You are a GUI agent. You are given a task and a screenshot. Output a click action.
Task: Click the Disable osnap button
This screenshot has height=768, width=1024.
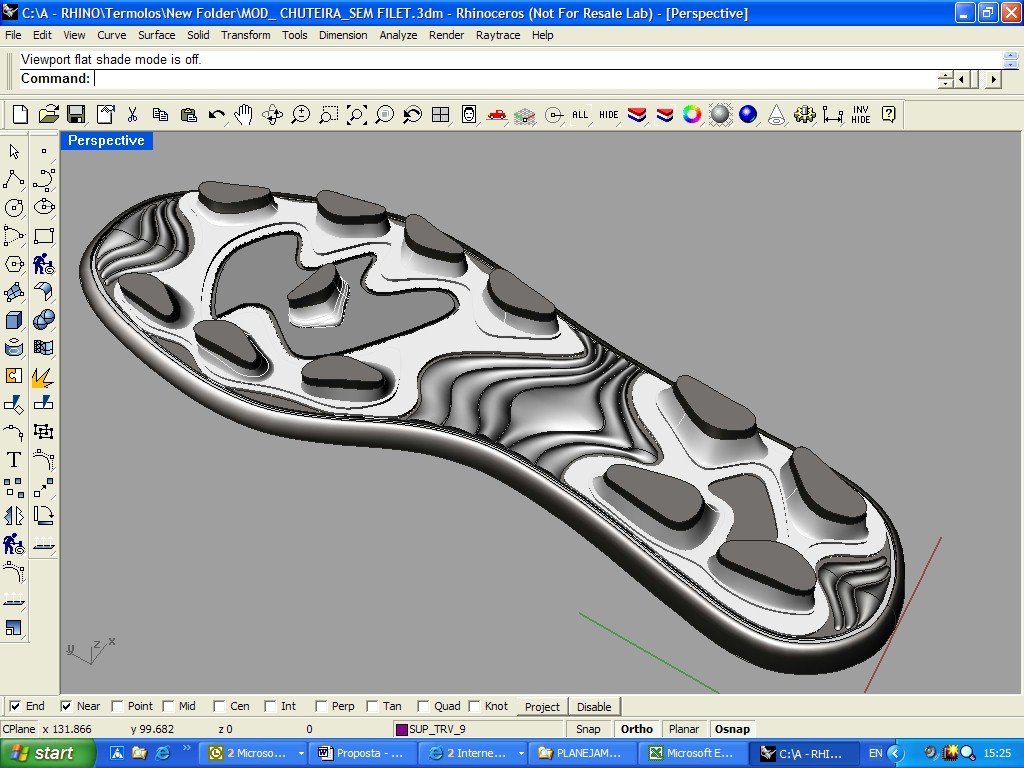tap(594, 706)
